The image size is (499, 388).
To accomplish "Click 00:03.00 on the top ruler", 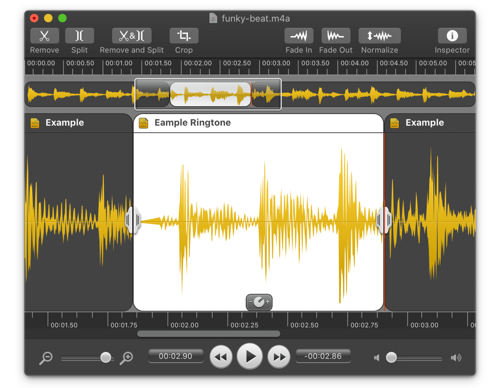I will (276, 63).
